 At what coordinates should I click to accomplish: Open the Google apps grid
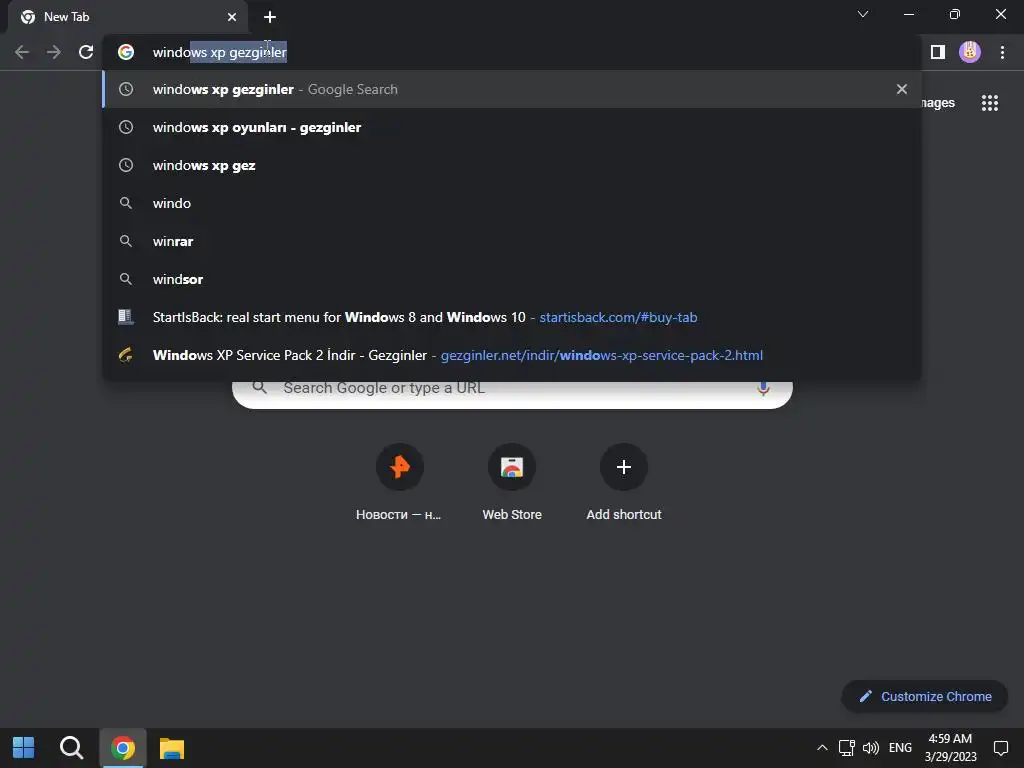pyautogui.click(x=989, y=103)
